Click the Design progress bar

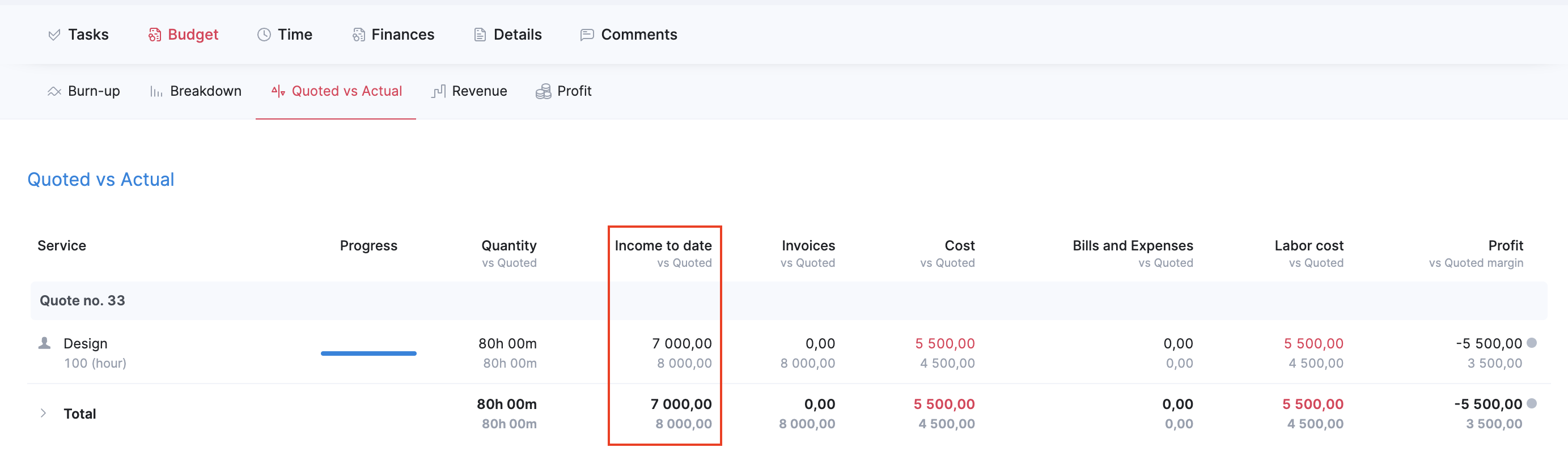click(369, 353)
